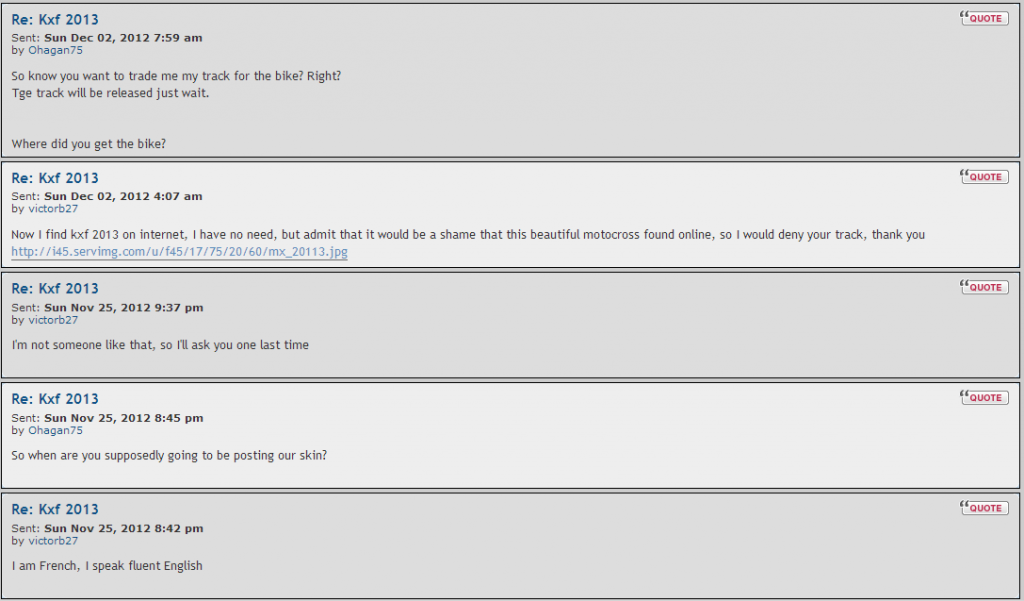View victorb27 profile in 8:42 pm message
The width and height of the screenshot is (1024, 601).
tap(53, 541)
